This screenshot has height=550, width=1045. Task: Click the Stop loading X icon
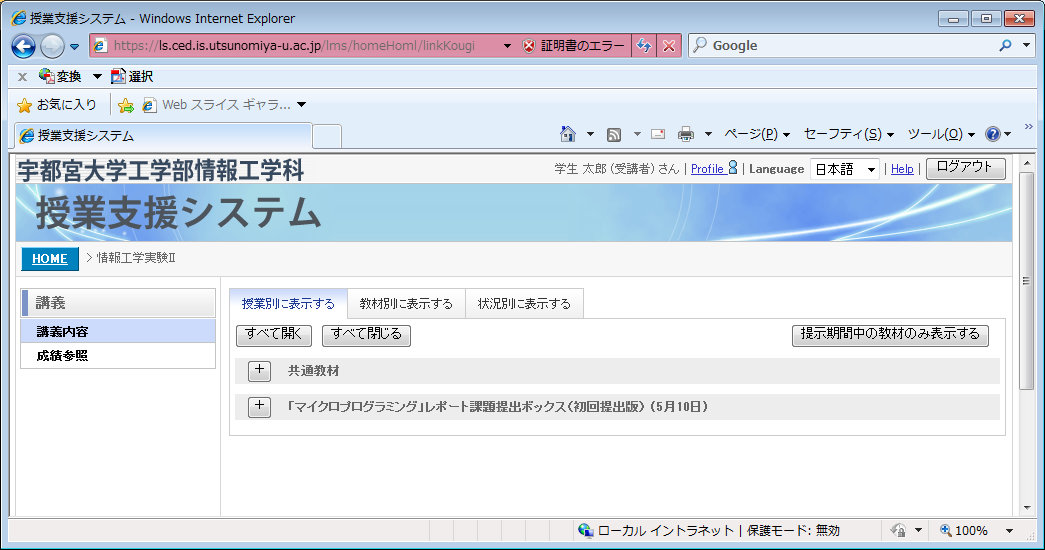tap(669, 46)
